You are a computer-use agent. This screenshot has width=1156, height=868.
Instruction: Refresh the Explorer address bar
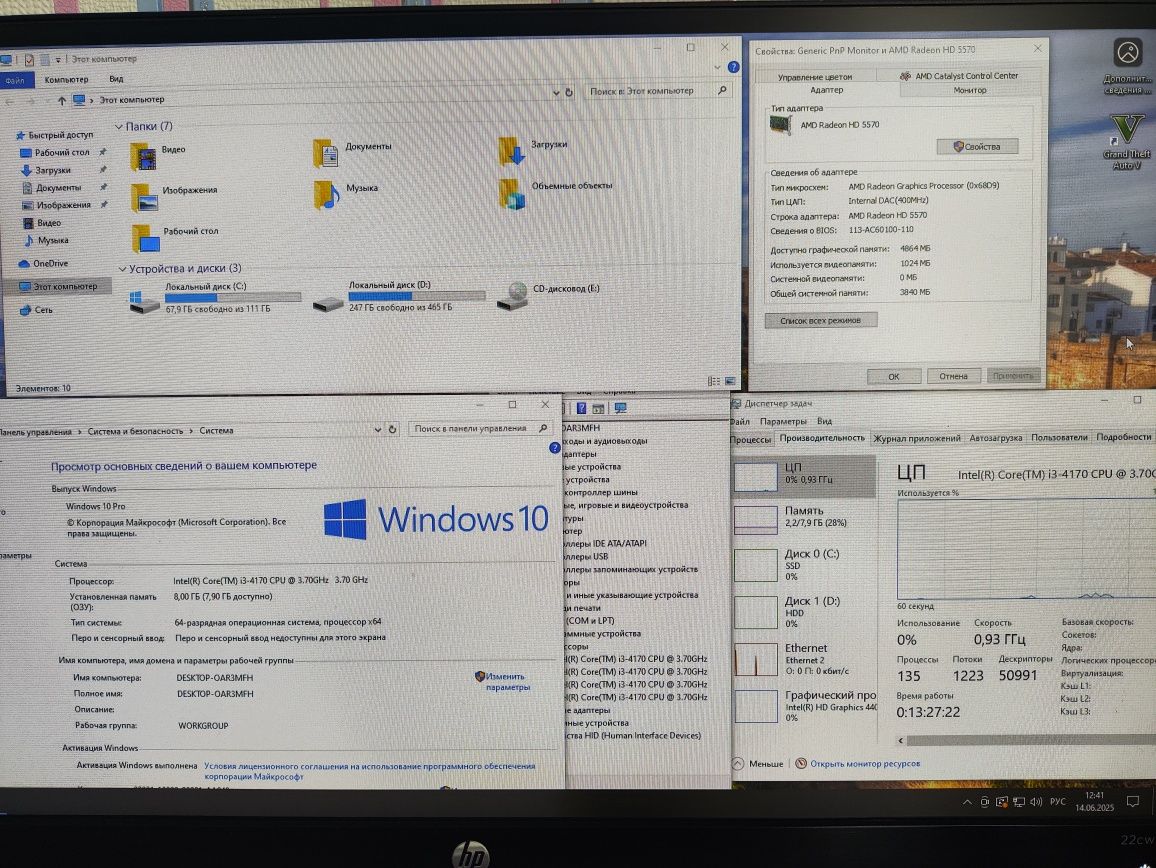tap(569, 92)
